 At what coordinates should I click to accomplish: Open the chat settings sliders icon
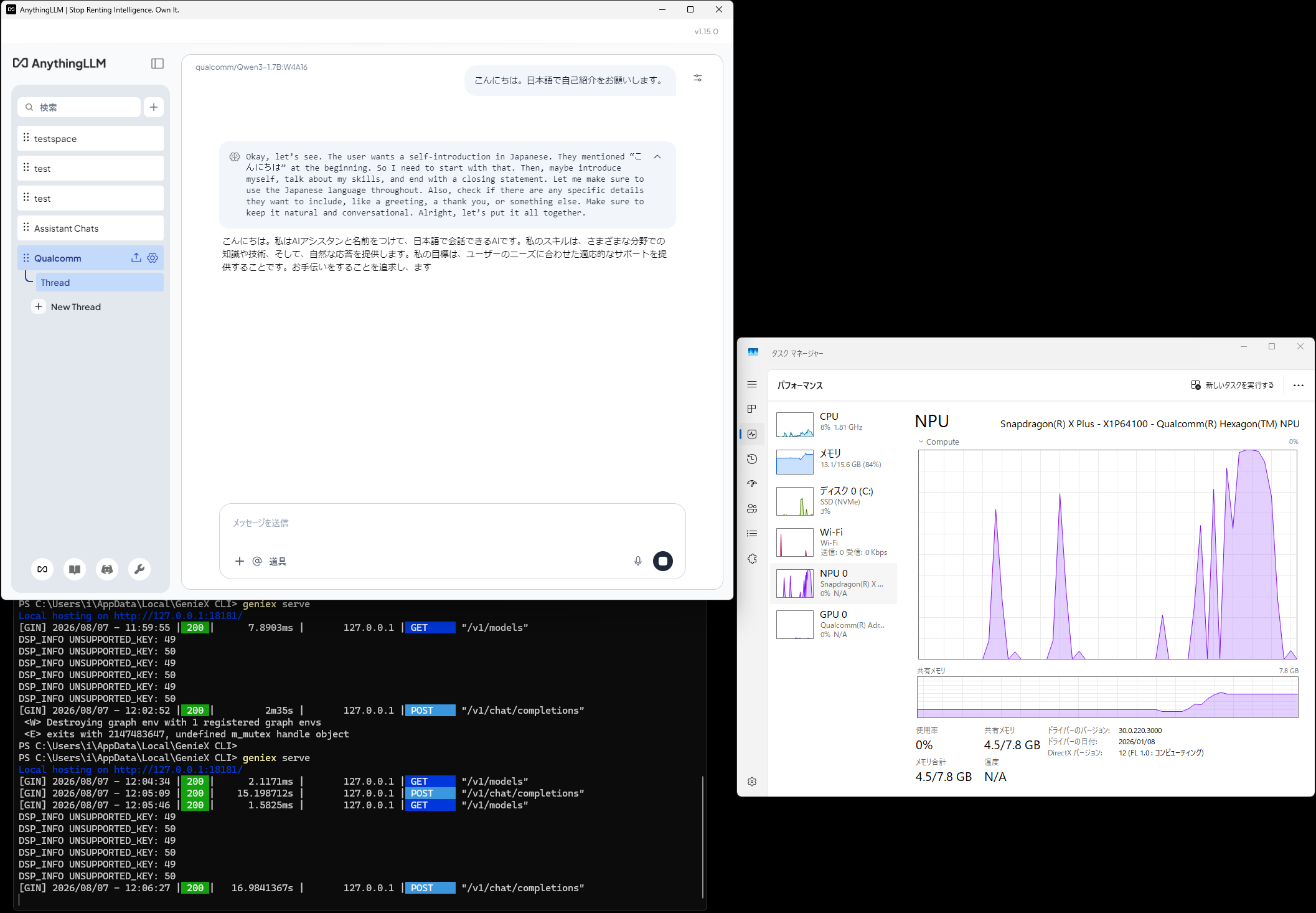(x=698, y=78)
